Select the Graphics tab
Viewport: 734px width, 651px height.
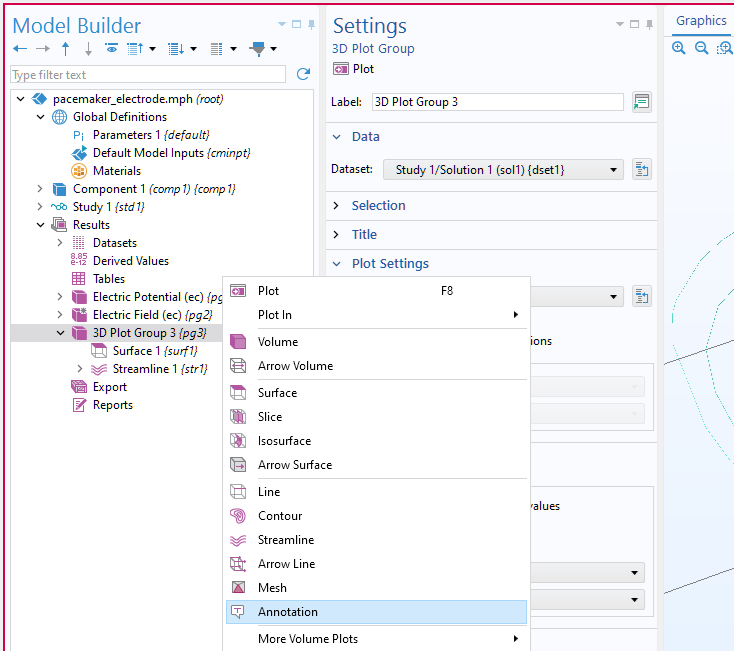pos(700,21)
